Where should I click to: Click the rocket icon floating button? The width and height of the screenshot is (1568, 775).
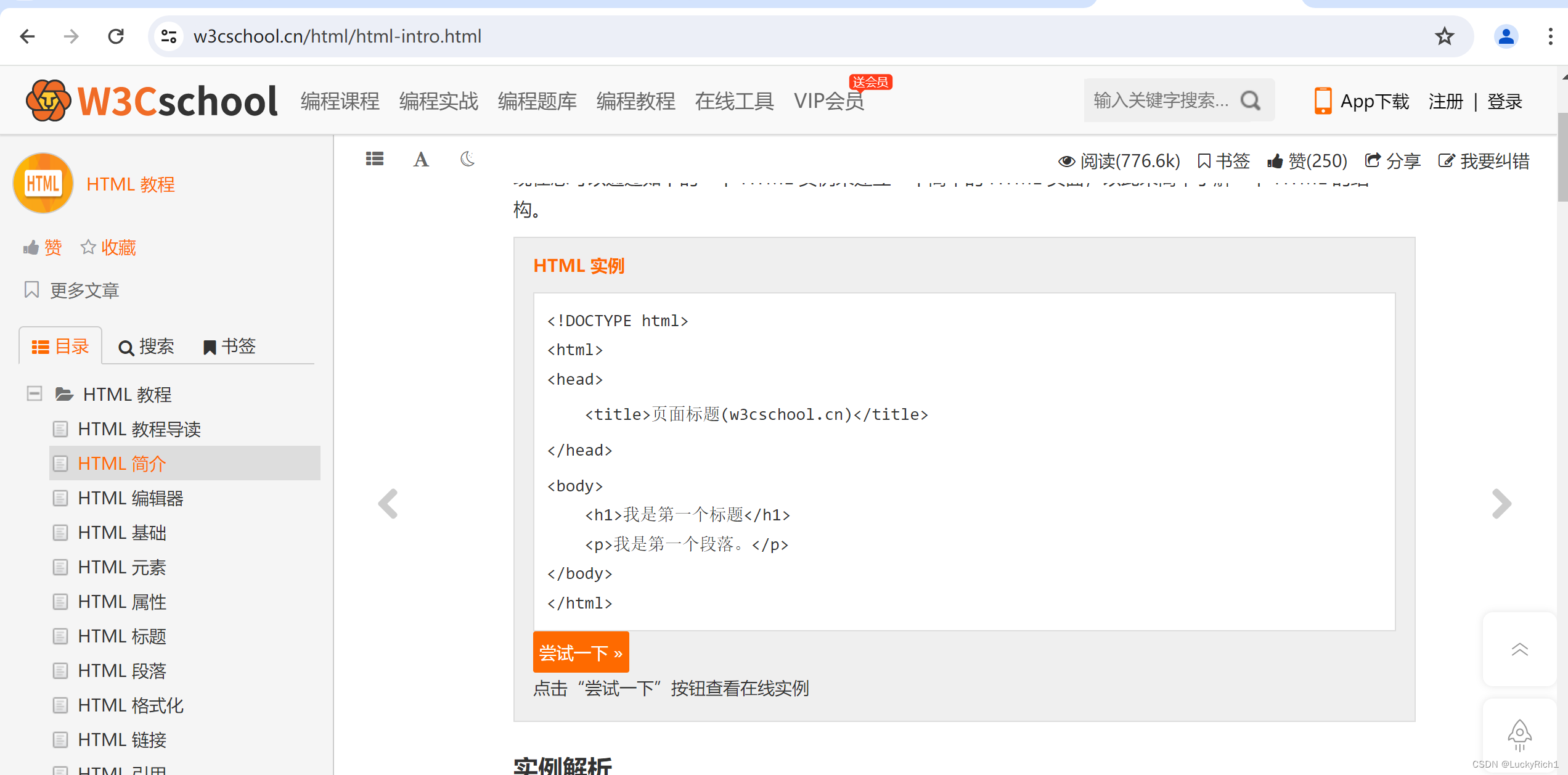[x=1519, y=735]
